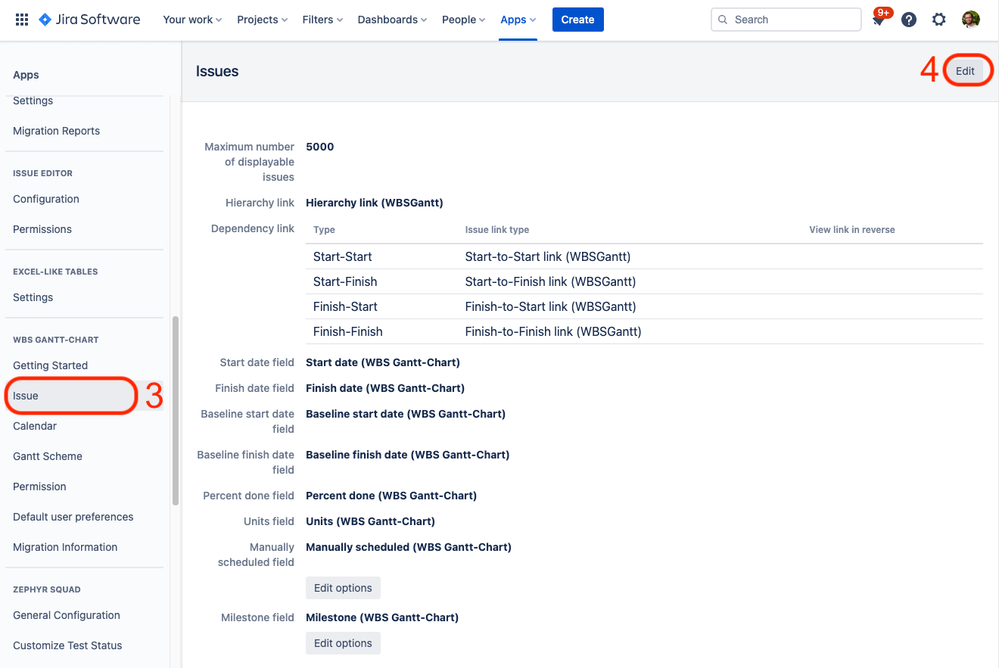Screen dimensions: 999x668
Task: Open Permission under WBS Gantt-Chart
Action: pos(40,486)
